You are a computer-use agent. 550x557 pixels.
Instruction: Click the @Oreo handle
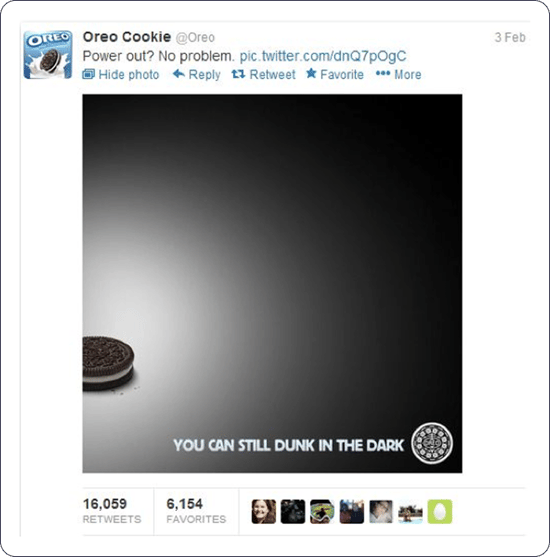195,38
